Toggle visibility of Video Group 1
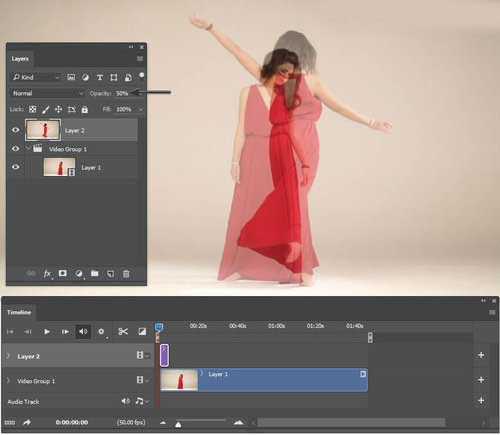This screenshot has width=500, height=435. (15, 148)
